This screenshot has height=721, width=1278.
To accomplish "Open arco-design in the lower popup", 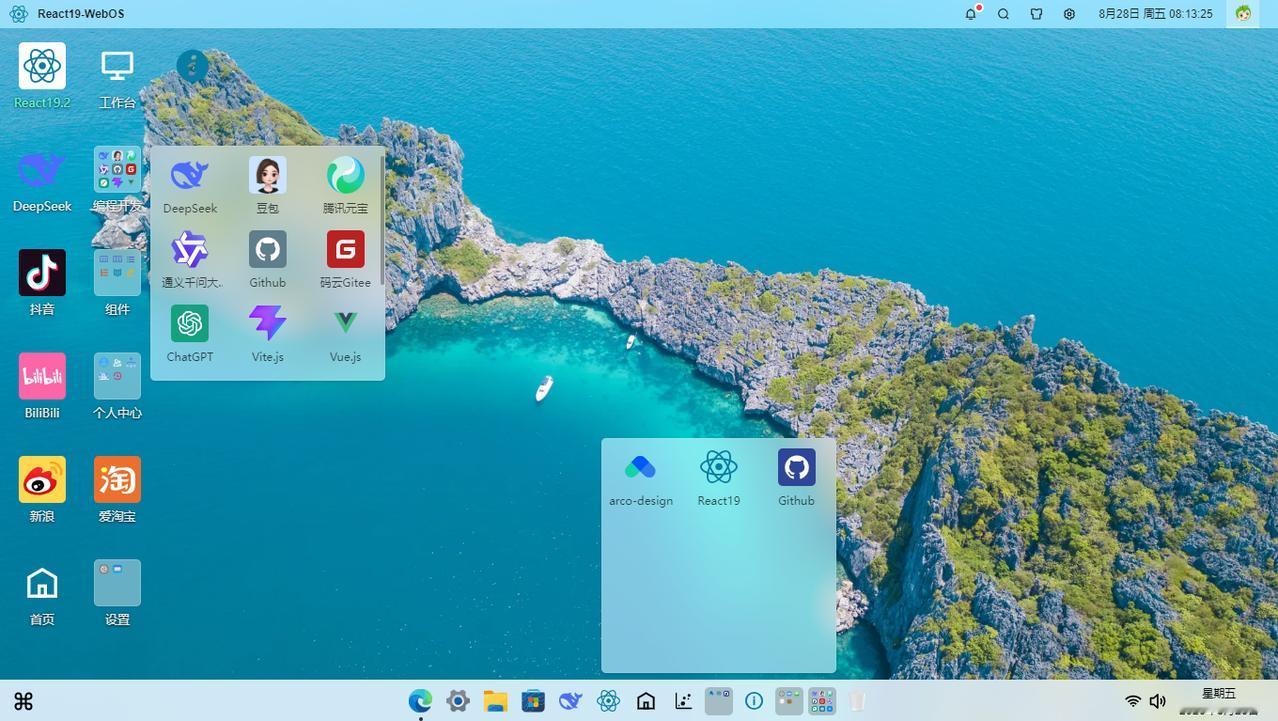I will click(640, 467).
